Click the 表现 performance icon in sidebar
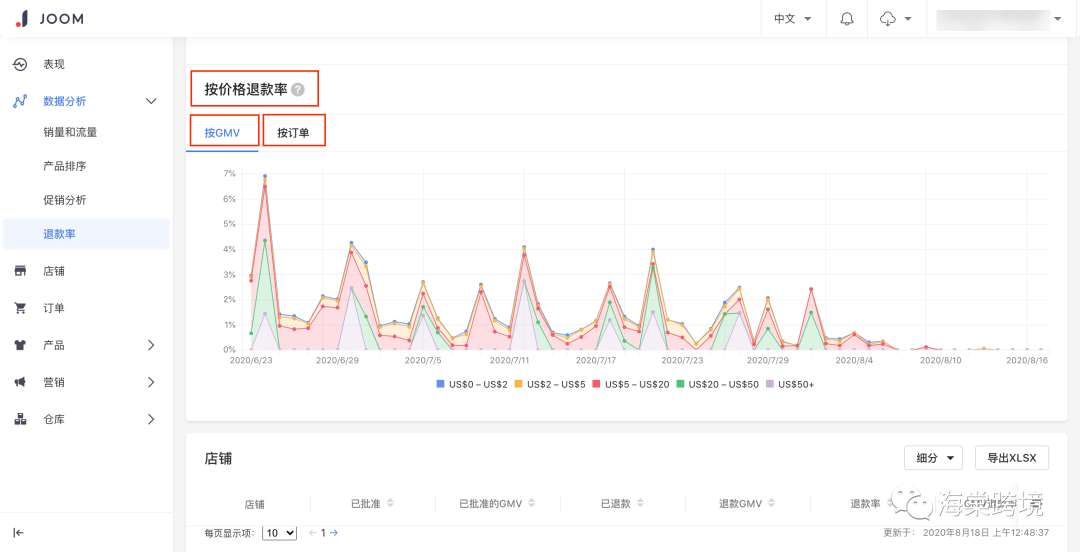The image size is (1080, 552). (x=20, y=64)
